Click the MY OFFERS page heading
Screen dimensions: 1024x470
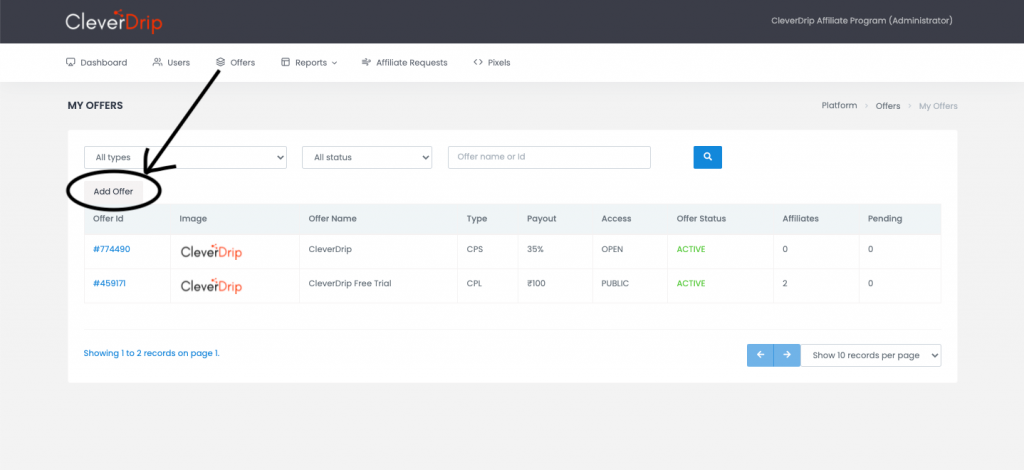[x=95, y=106]
